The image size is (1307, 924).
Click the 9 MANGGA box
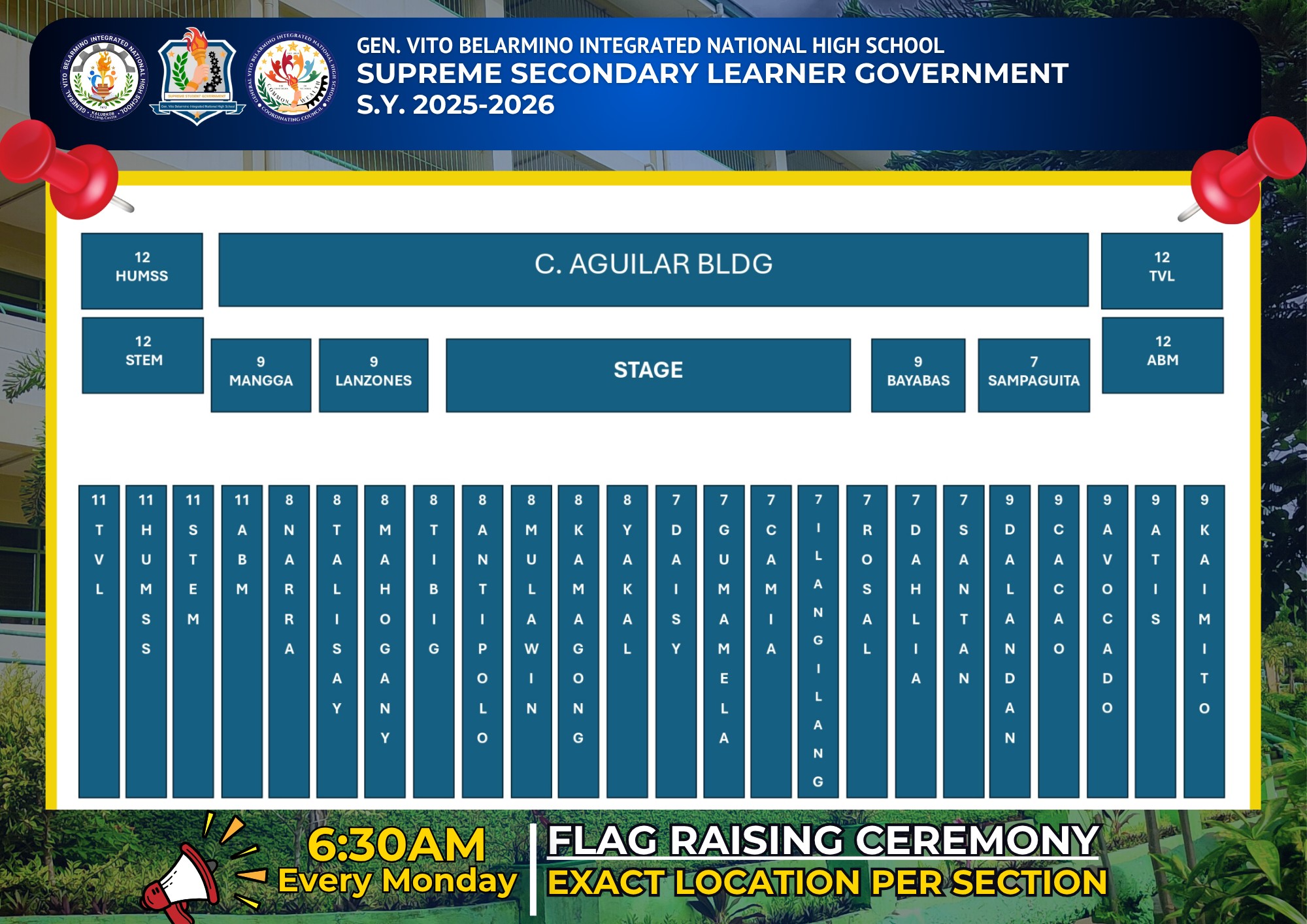point(261,375)
